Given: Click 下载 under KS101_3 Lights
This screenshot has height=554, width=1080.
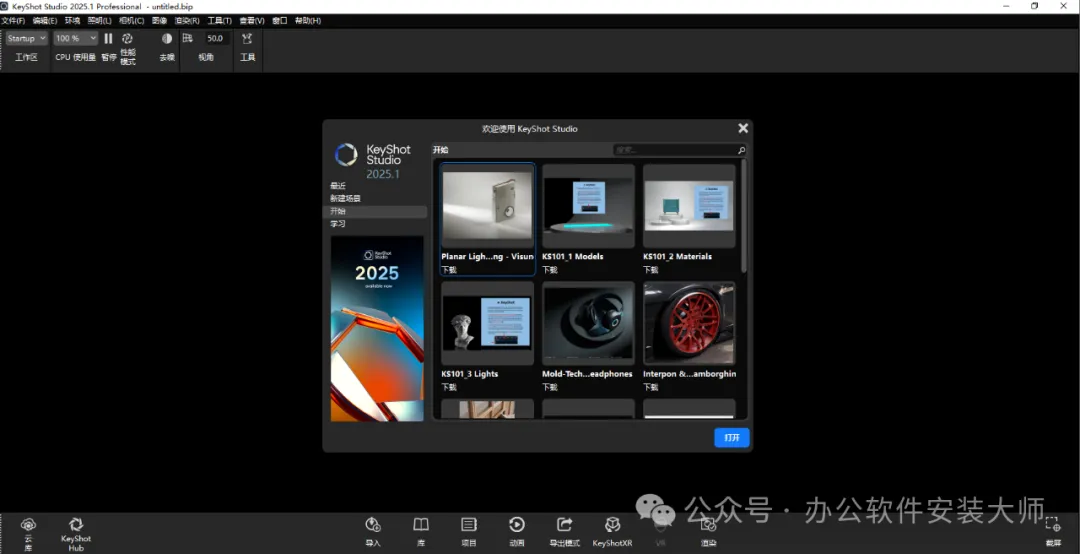Looking at the screenshot, I should coord(449,387).
